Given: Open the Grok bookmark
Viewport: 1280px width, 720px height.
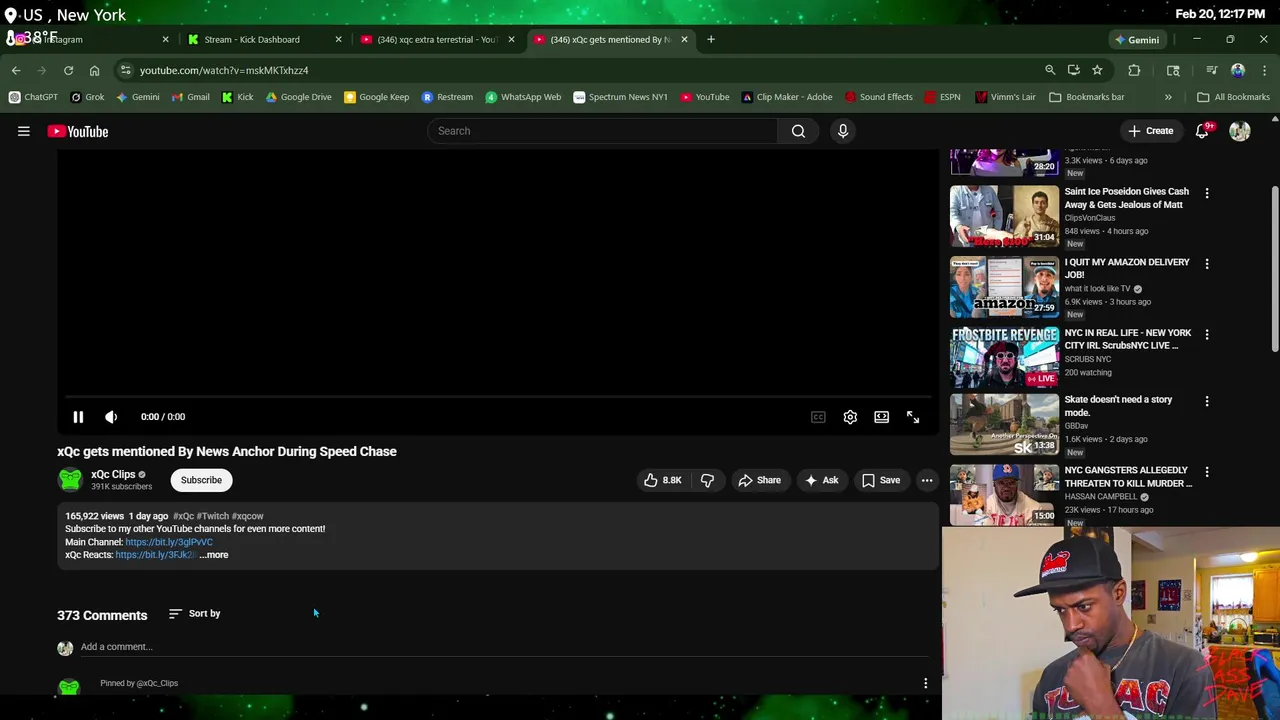Looking at the screenshot, I should (87, 97).
